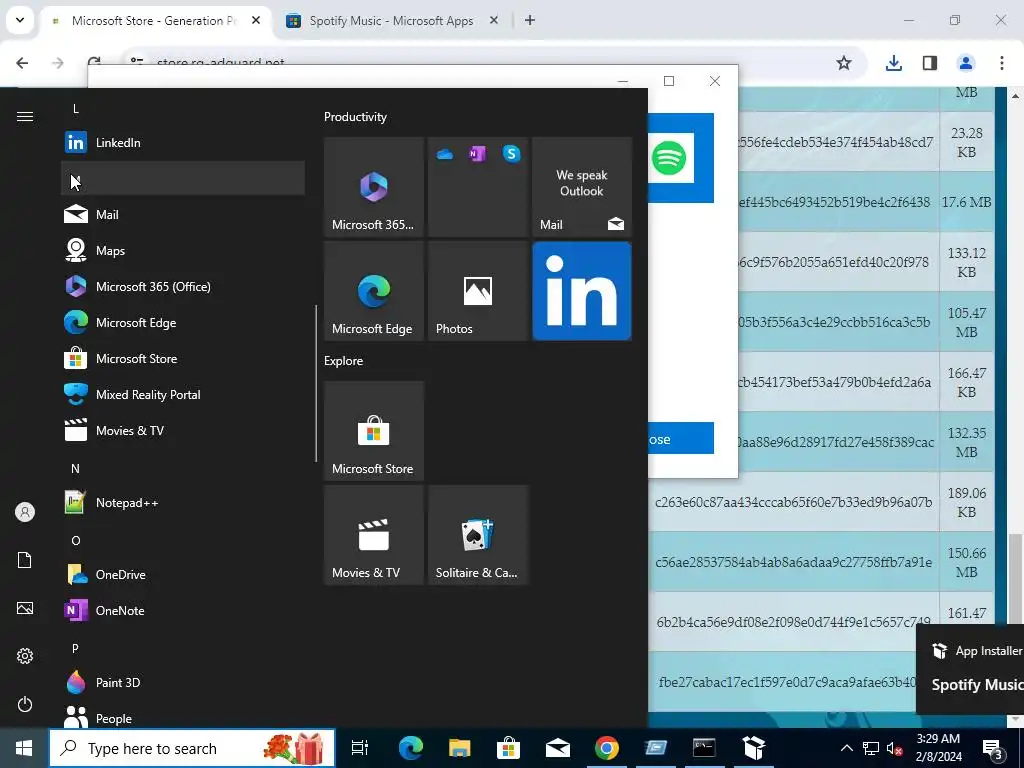Viewport: 1024px width, 768px height.
Task: Bookmark this page with the star
Action: (844, 63)
